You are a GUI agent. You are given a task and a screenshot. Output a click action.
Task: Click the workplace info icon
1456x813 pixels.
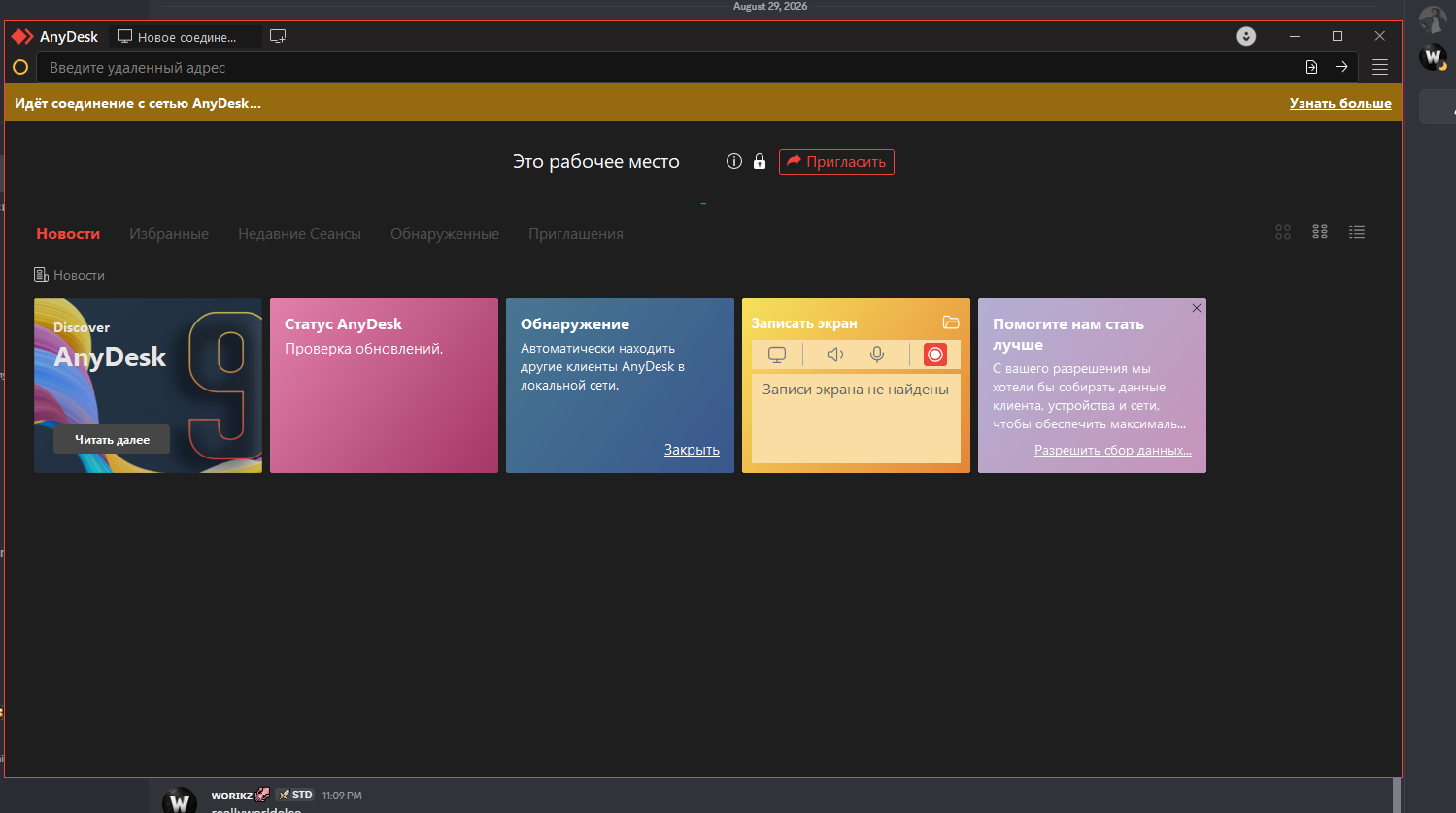[x=734, y=161]
